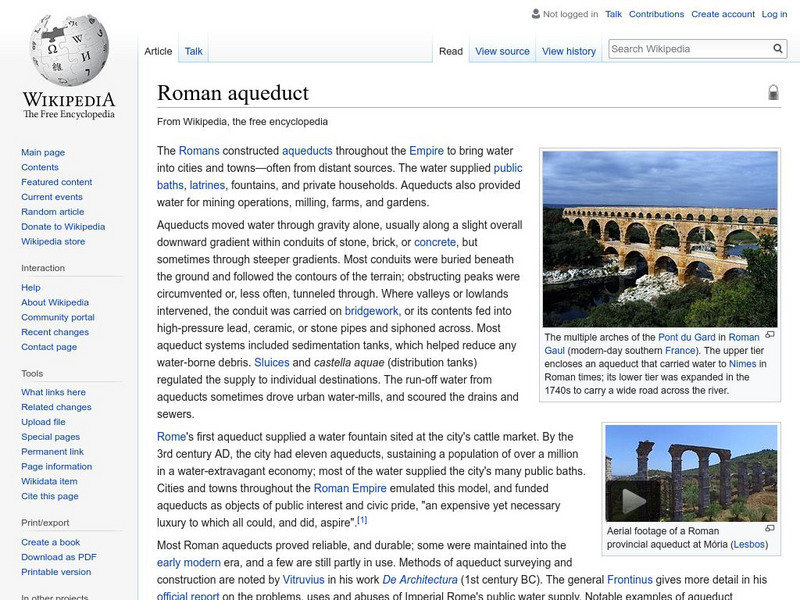800x600 pixels.
Task: Open the Community portal
Action: click(x=58, y=317)
